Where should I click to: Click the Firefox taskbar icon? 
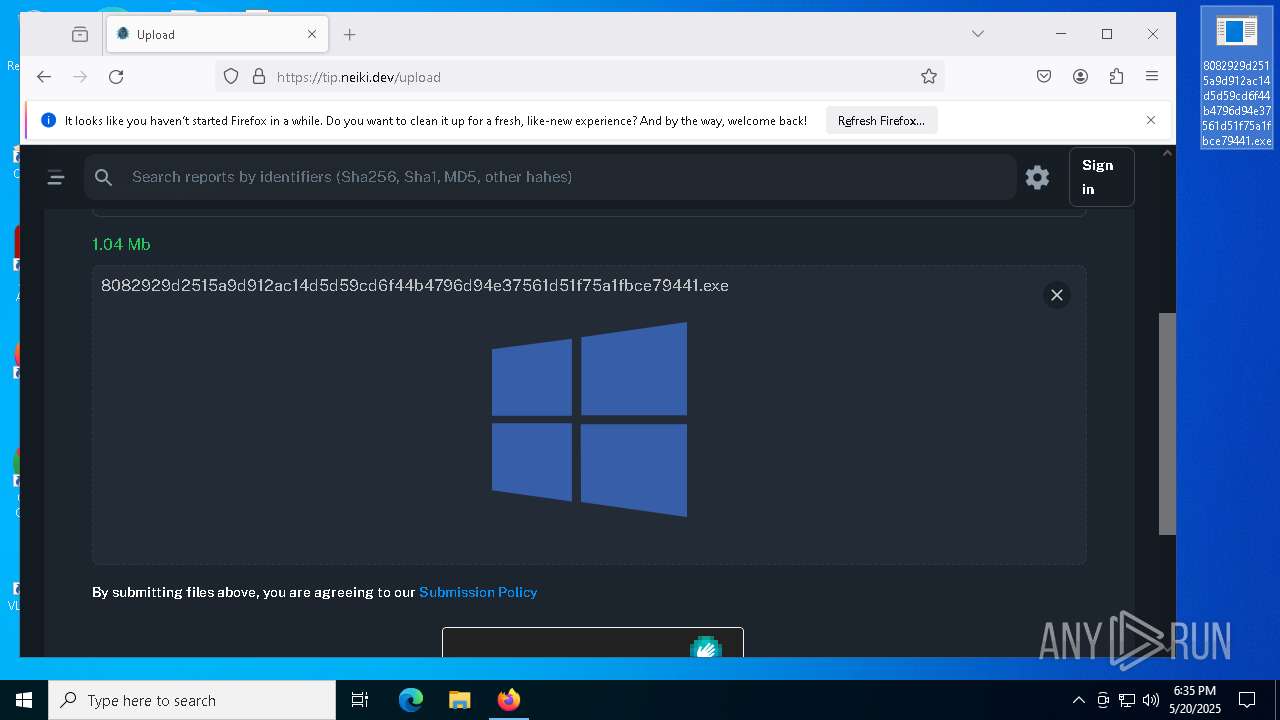508,700
